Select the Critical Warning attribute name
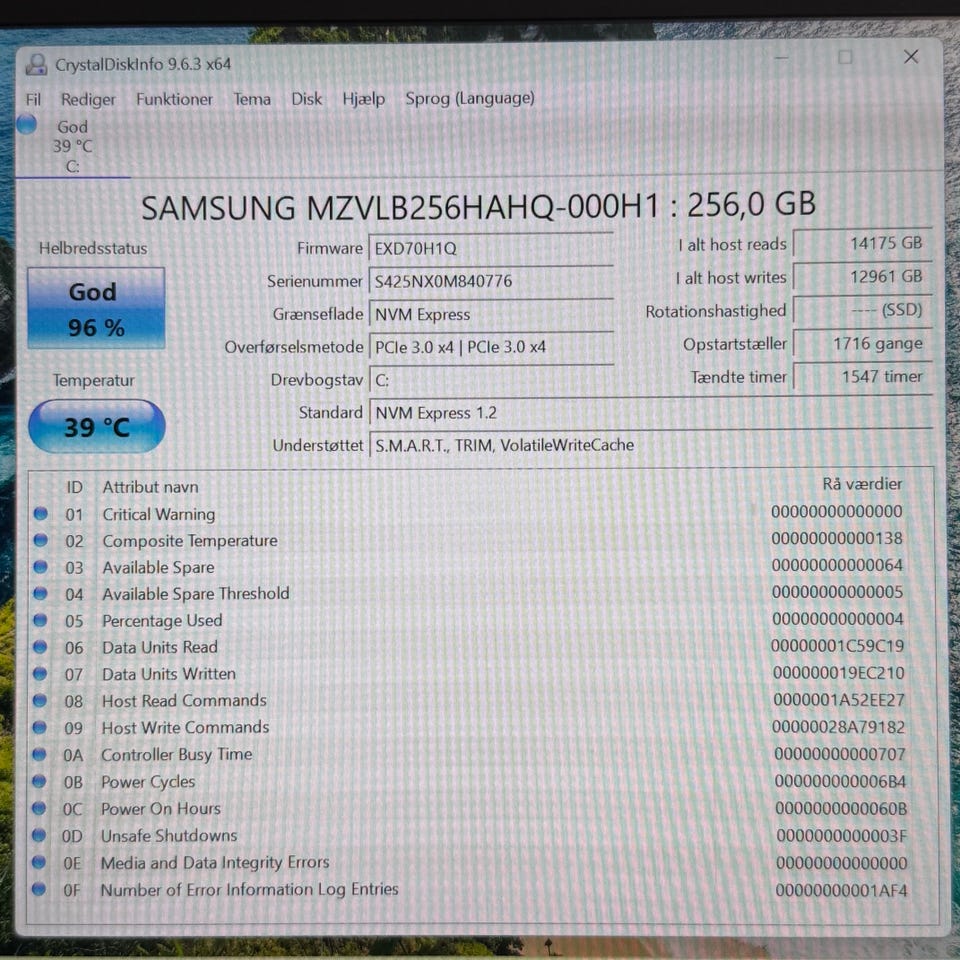Screen dimensions: 960x960 point(159,514)
